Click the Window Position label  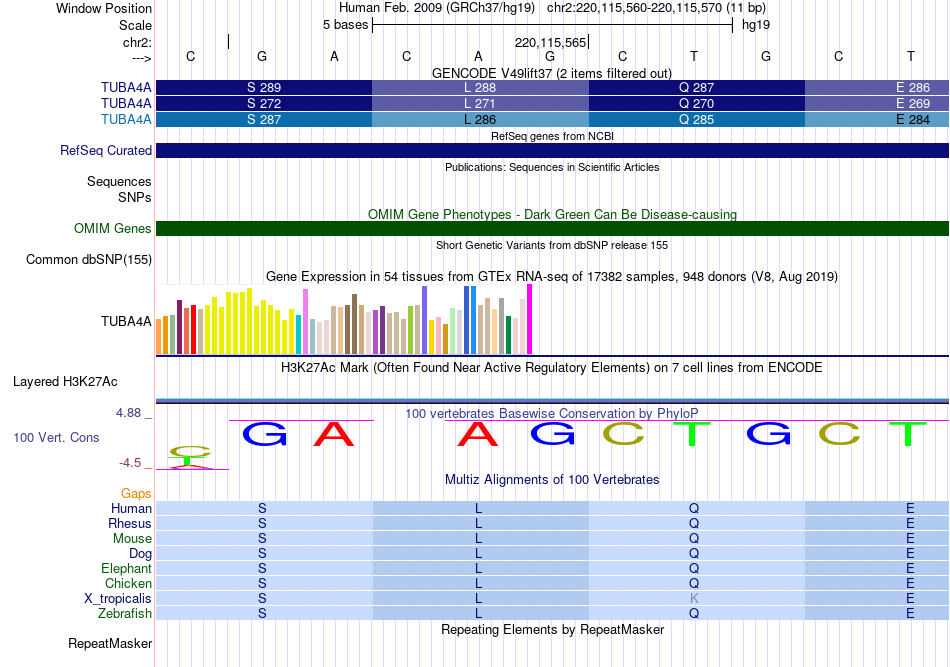coord(104,8)
